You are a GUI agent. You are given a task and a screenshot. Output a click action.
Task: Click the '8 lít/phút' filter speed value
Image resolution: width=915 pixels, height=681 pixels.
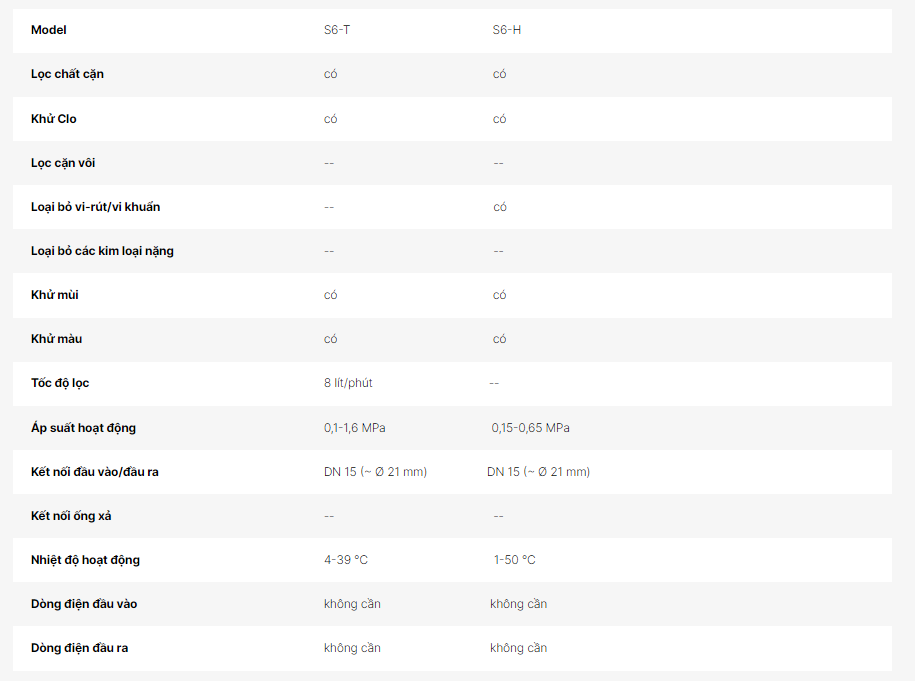click(348, 383)
